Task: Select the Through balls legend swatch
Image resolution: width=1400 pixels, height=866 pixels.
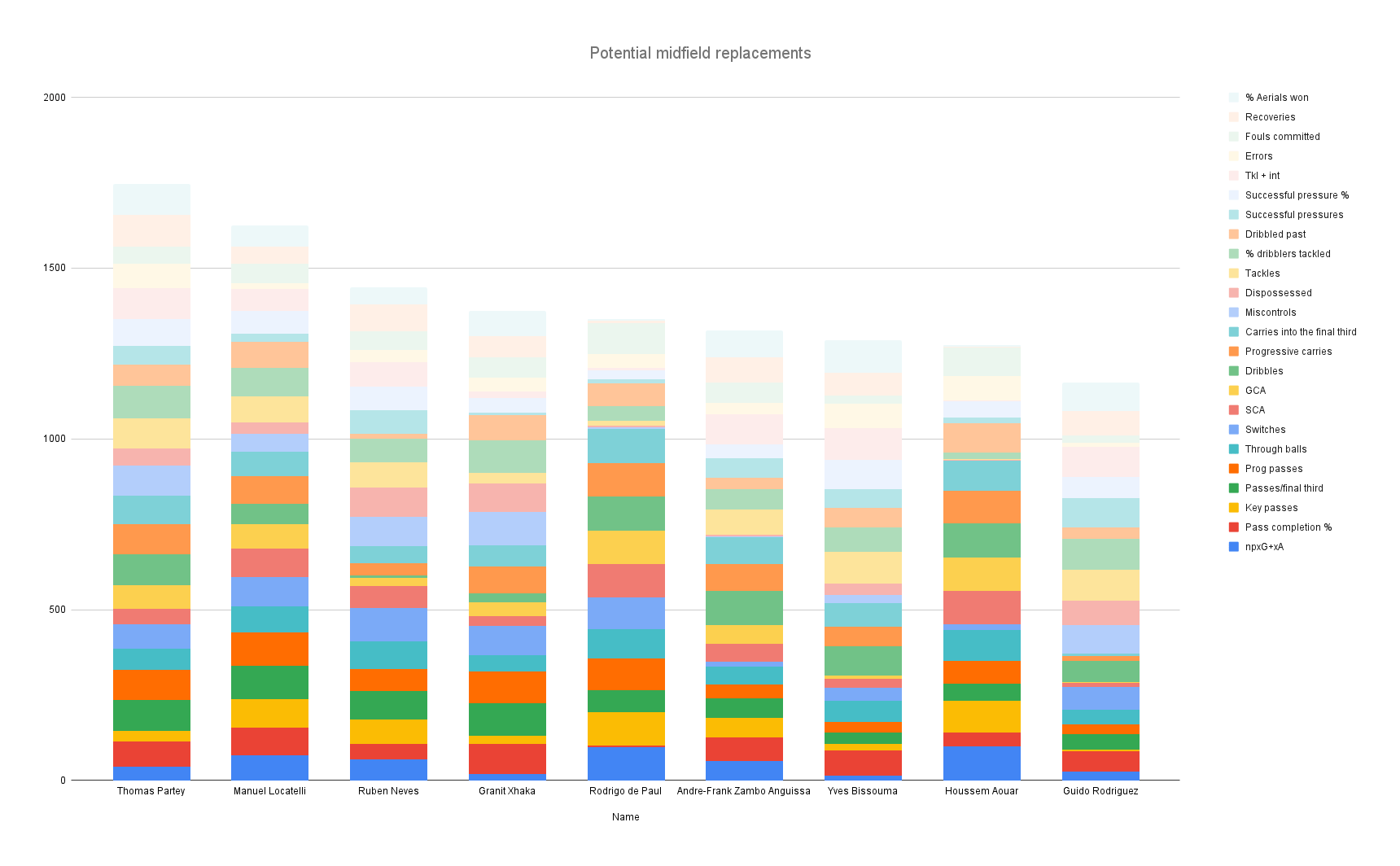Action: tap(1234, 449)
